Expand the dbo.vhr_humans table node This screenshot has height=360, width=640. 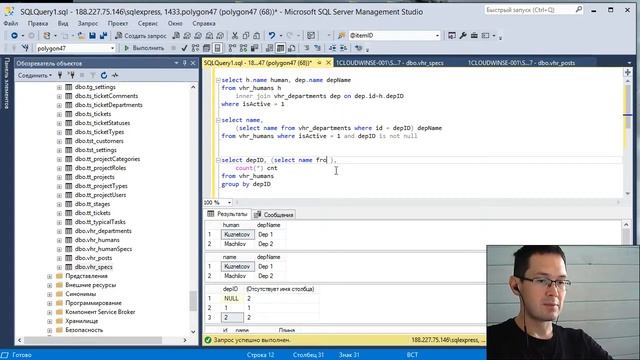(59, 240)
